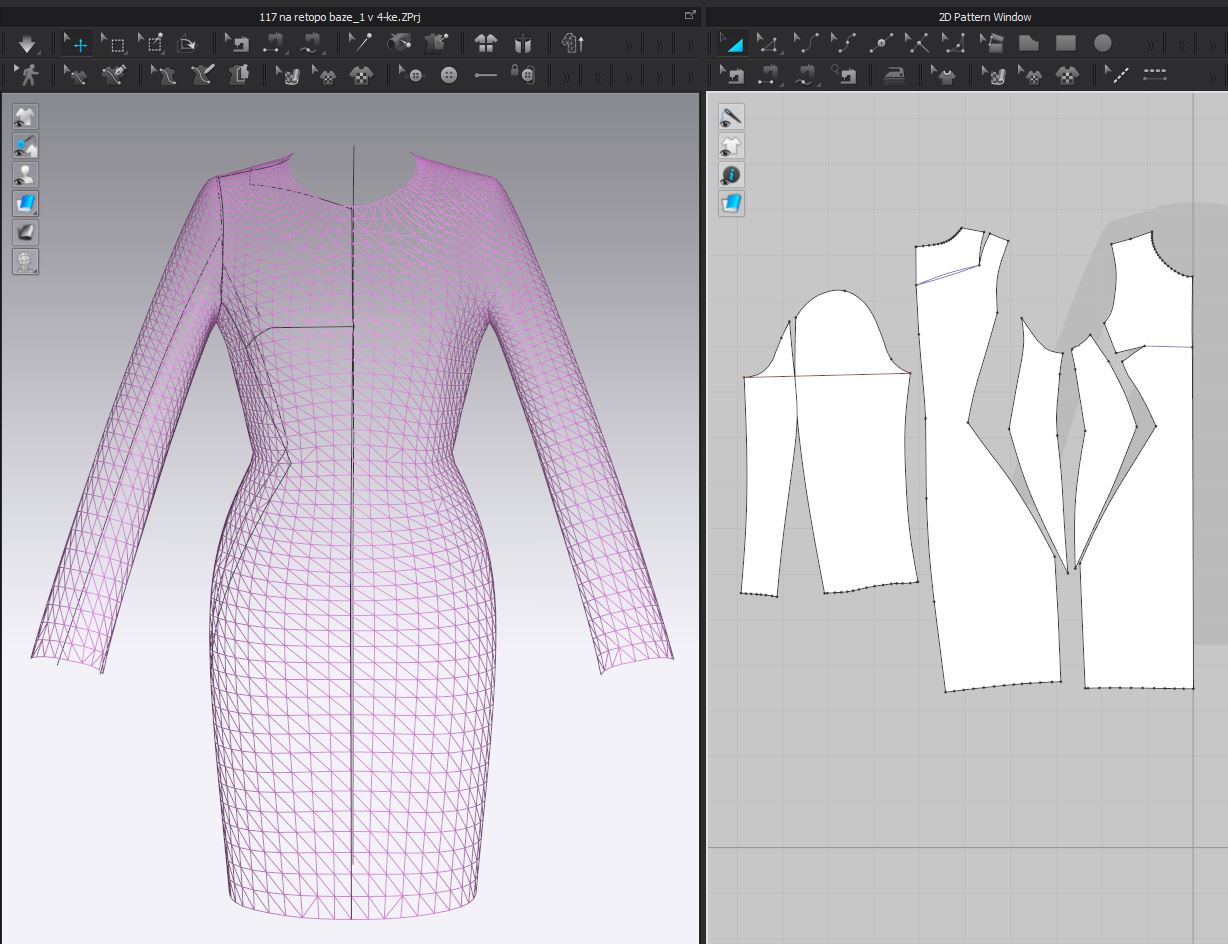Select the Button tool with four holes
This screenshot has height=944, width=1228.
click(449, 75)
